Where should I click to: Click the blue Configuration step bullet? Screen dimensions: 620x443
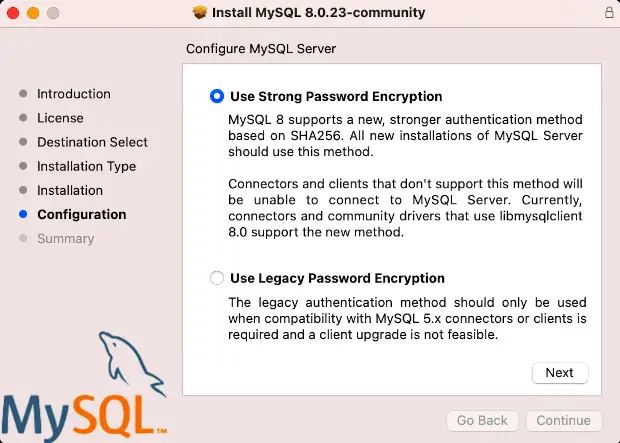23,214
